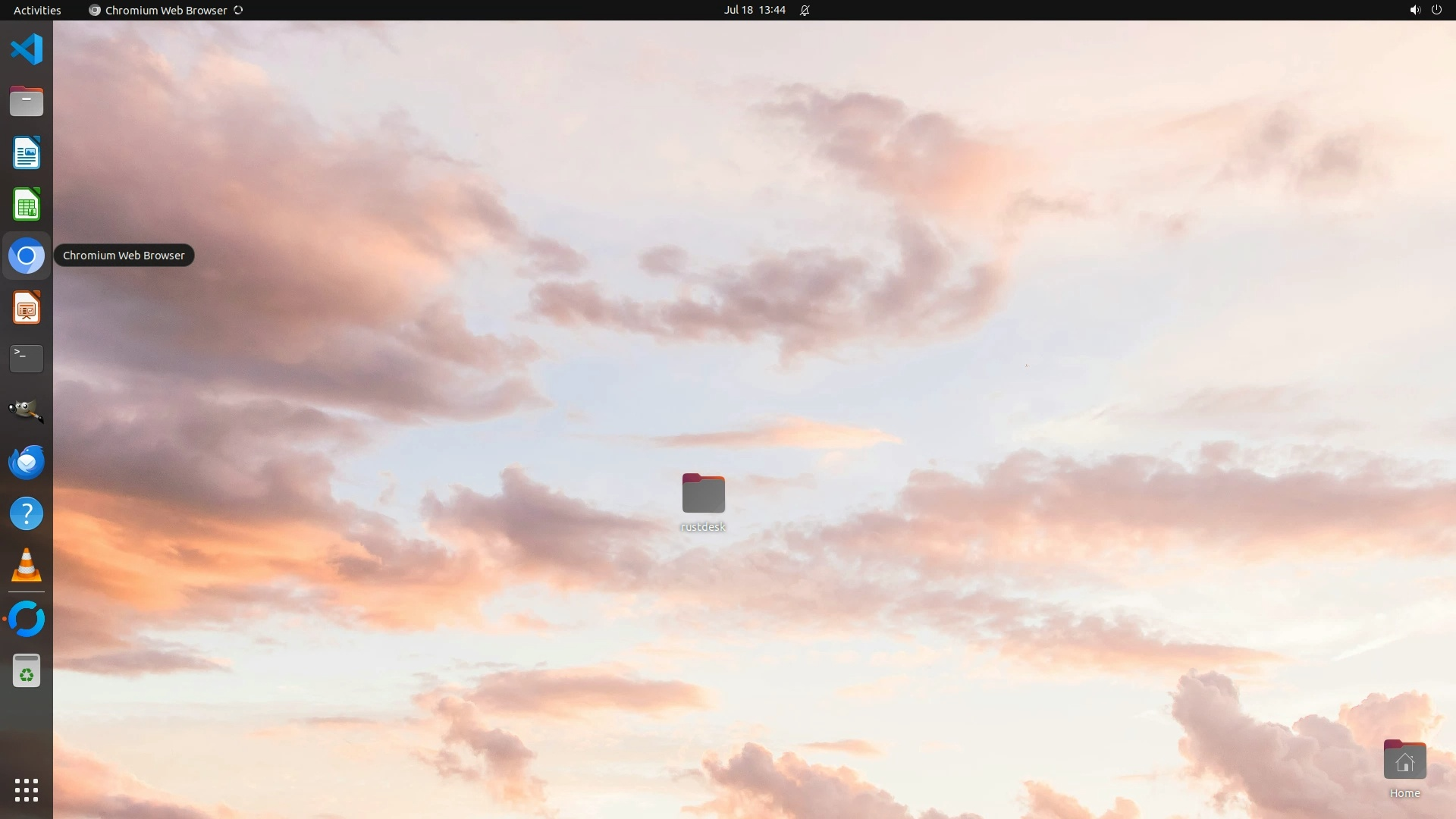This screenshot has width=1456, height=819.
Task: Click the volume speaker icon in top bar
Action: (x=1414, y=10)
